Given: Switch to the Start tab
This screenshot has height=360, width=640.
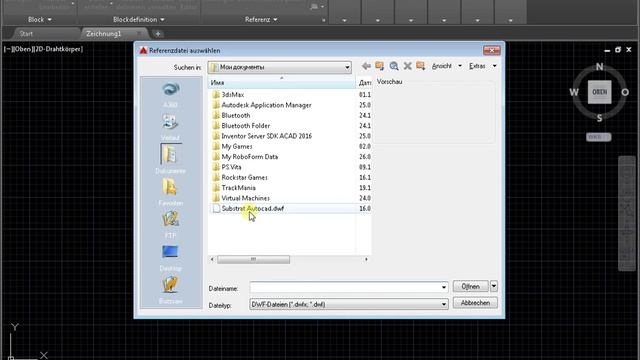Looking at the screenshot, I should [x=26, y=34].
